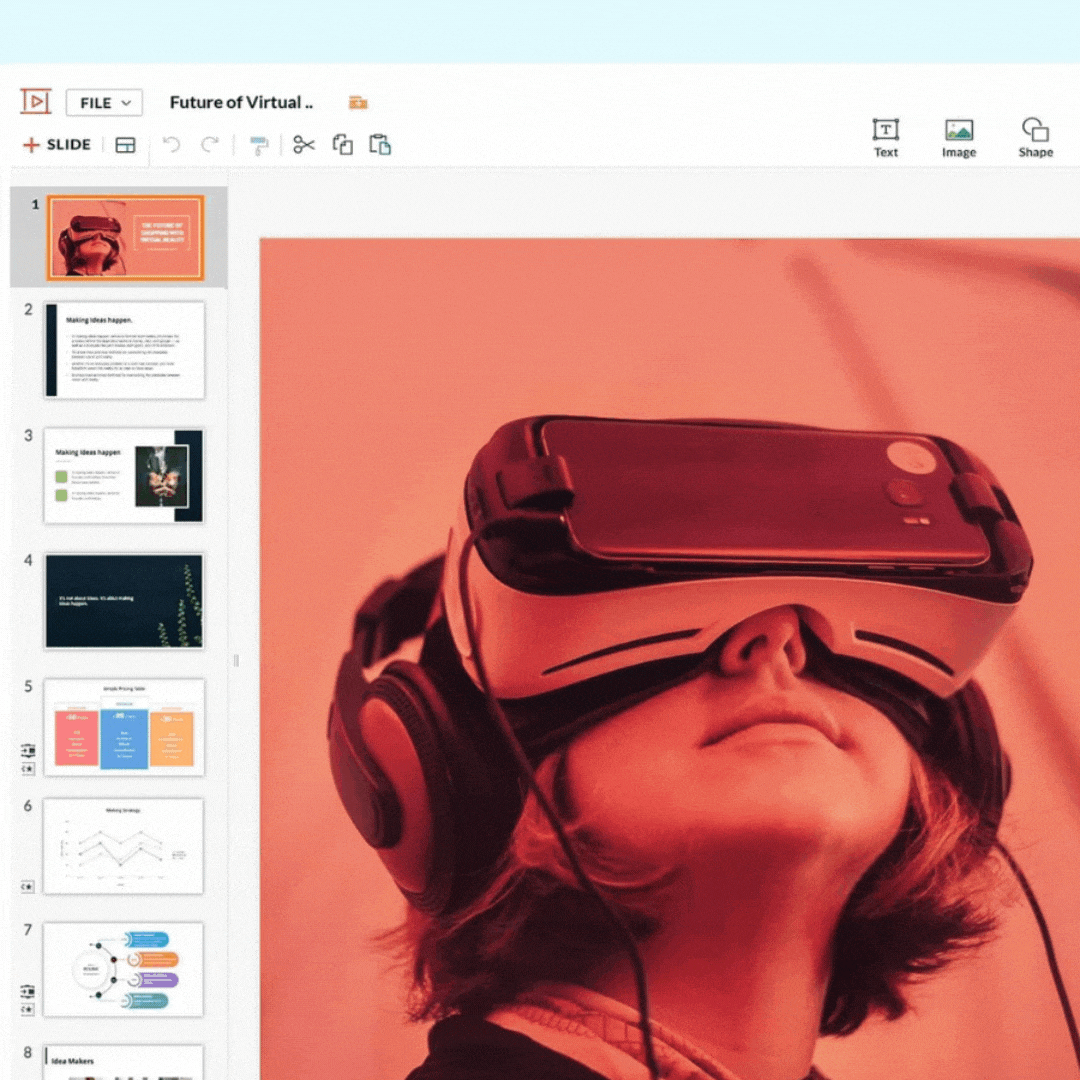Open the slide layout icon
This screenshot has width=1080, height=1080.
pyautogui.click(x=125, y=145)
